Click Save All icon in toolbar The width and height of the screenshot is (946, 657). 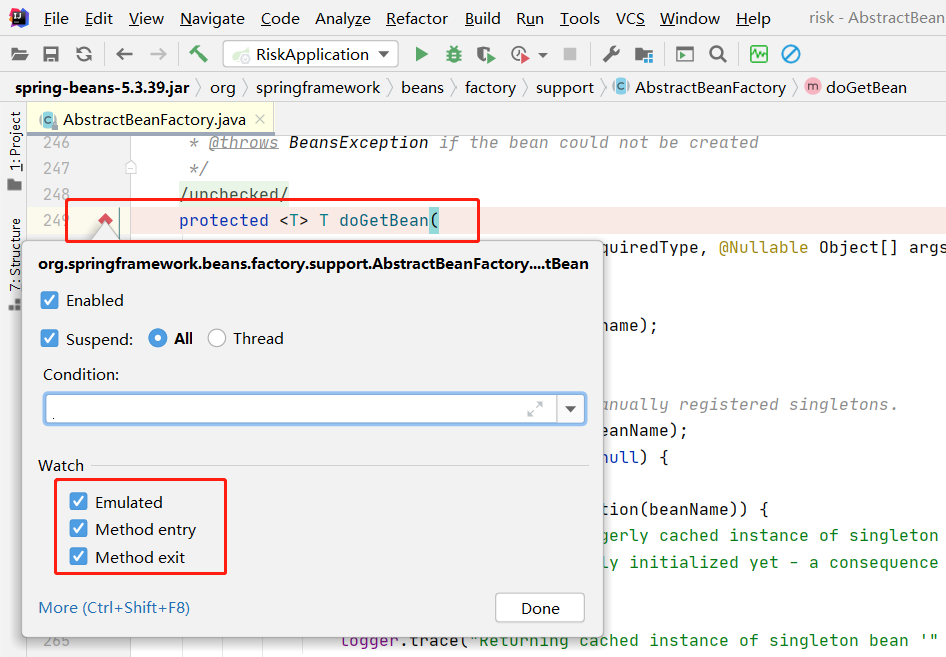pos(51,55)
